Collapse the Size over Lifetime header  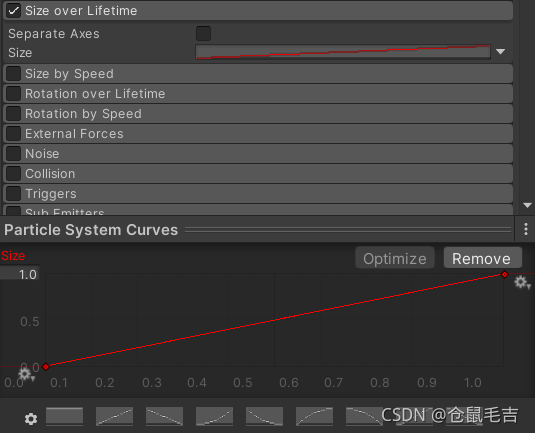point(258,11)
